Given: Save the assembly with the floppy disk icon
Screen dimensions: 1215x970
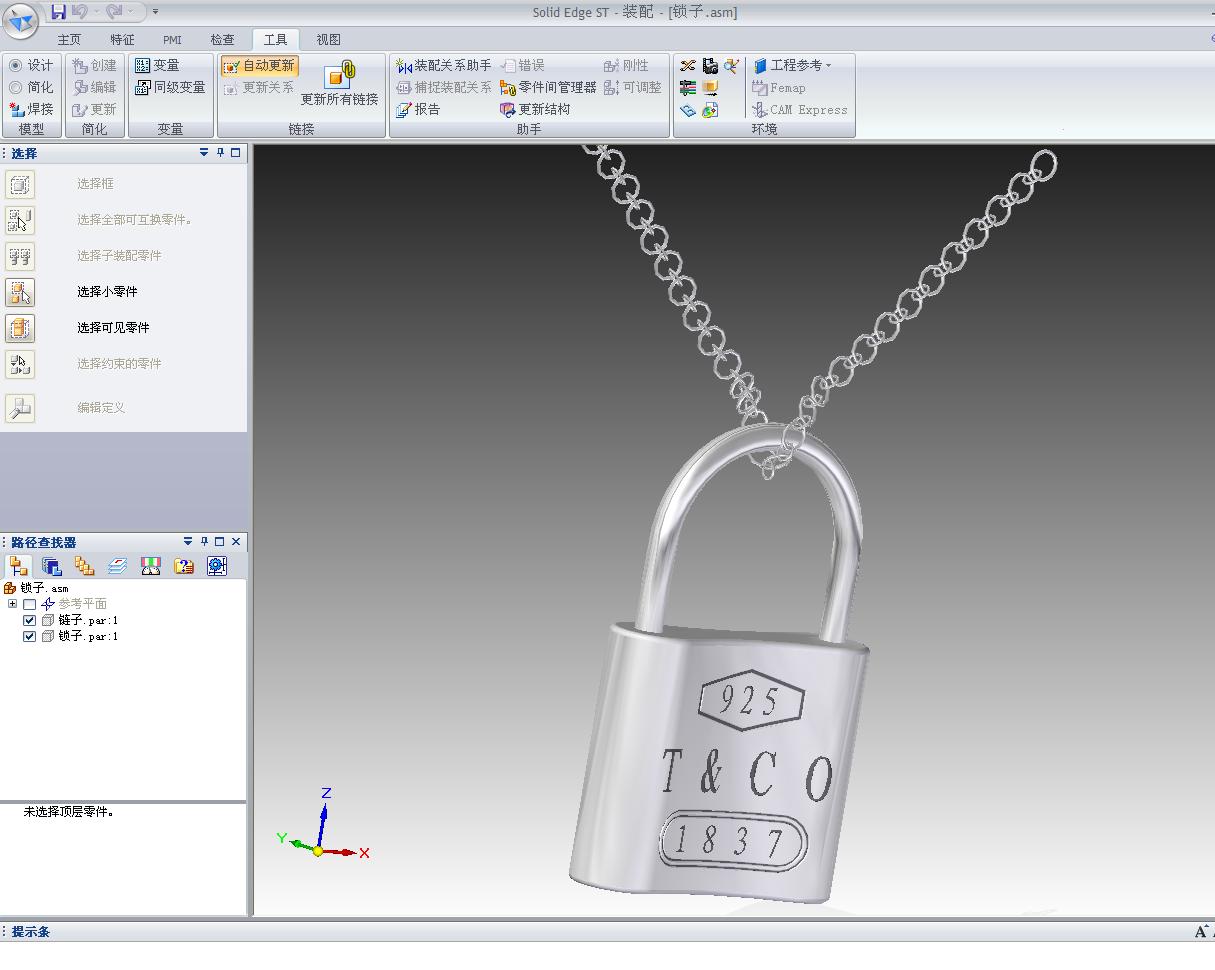Looking at the screenshot, I should click(x=59, y=12).
